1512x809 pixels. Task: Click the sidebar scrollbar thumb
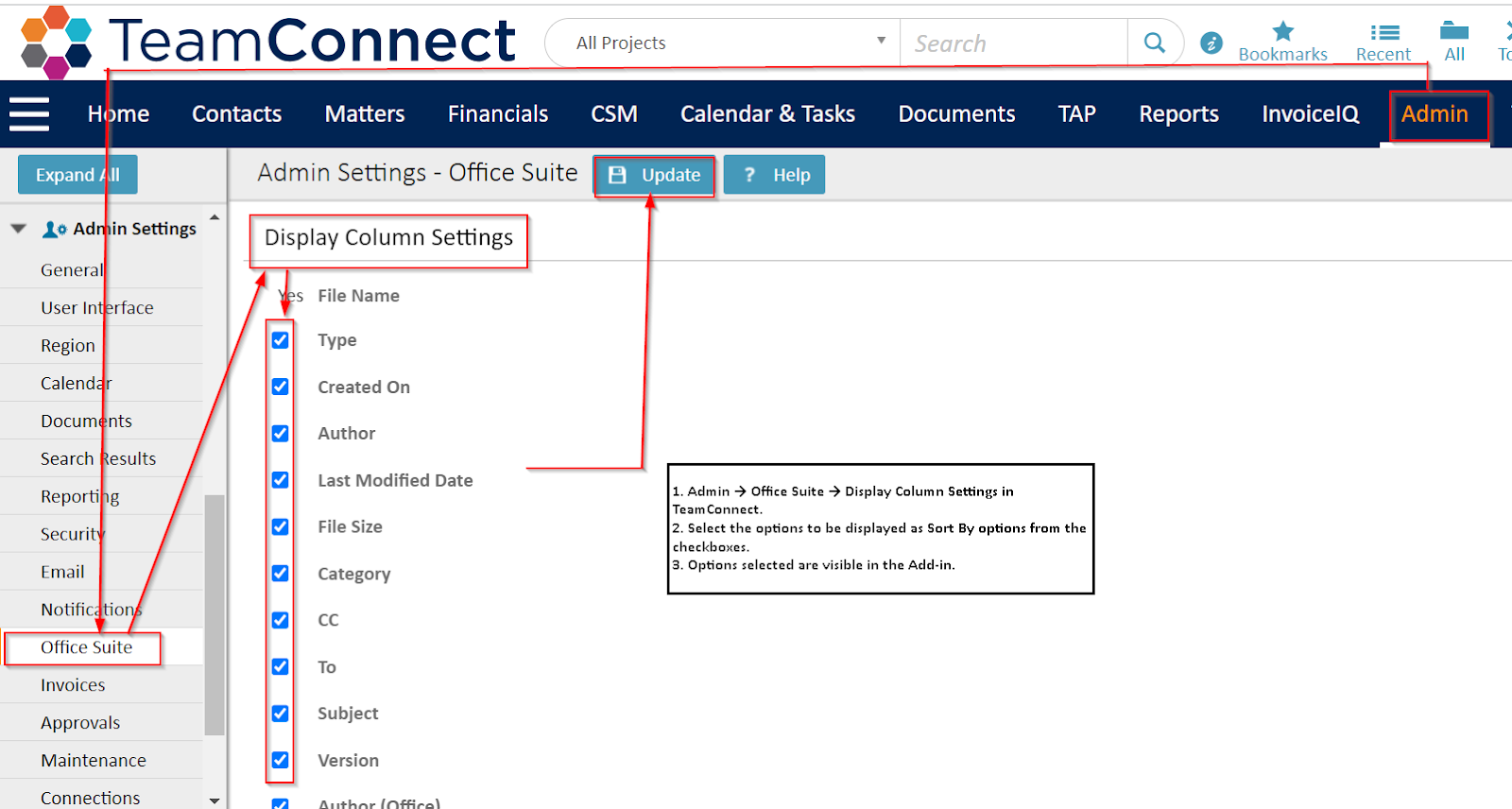pos(215,614)
